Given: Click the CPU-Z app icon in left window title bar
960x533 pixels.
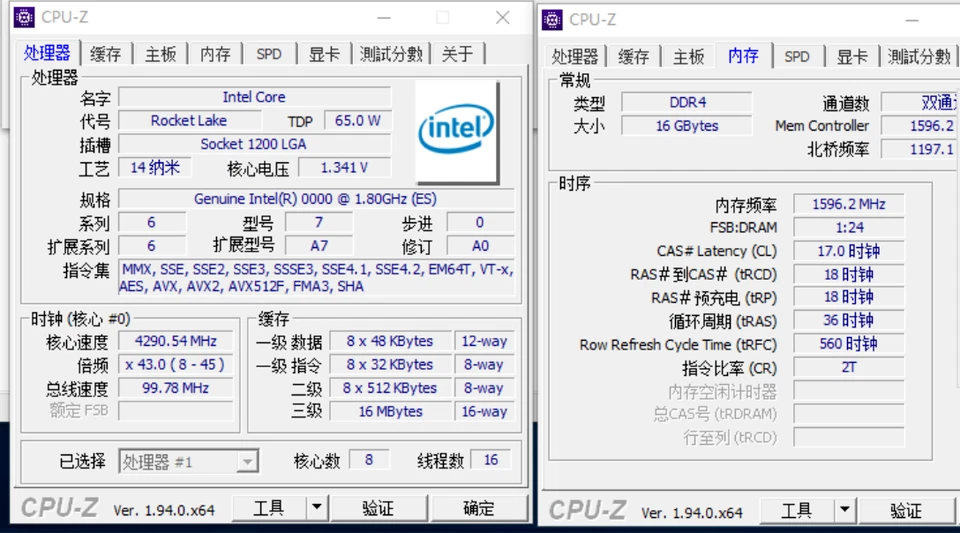Looking at the screenshot, I should coord(24,17).
